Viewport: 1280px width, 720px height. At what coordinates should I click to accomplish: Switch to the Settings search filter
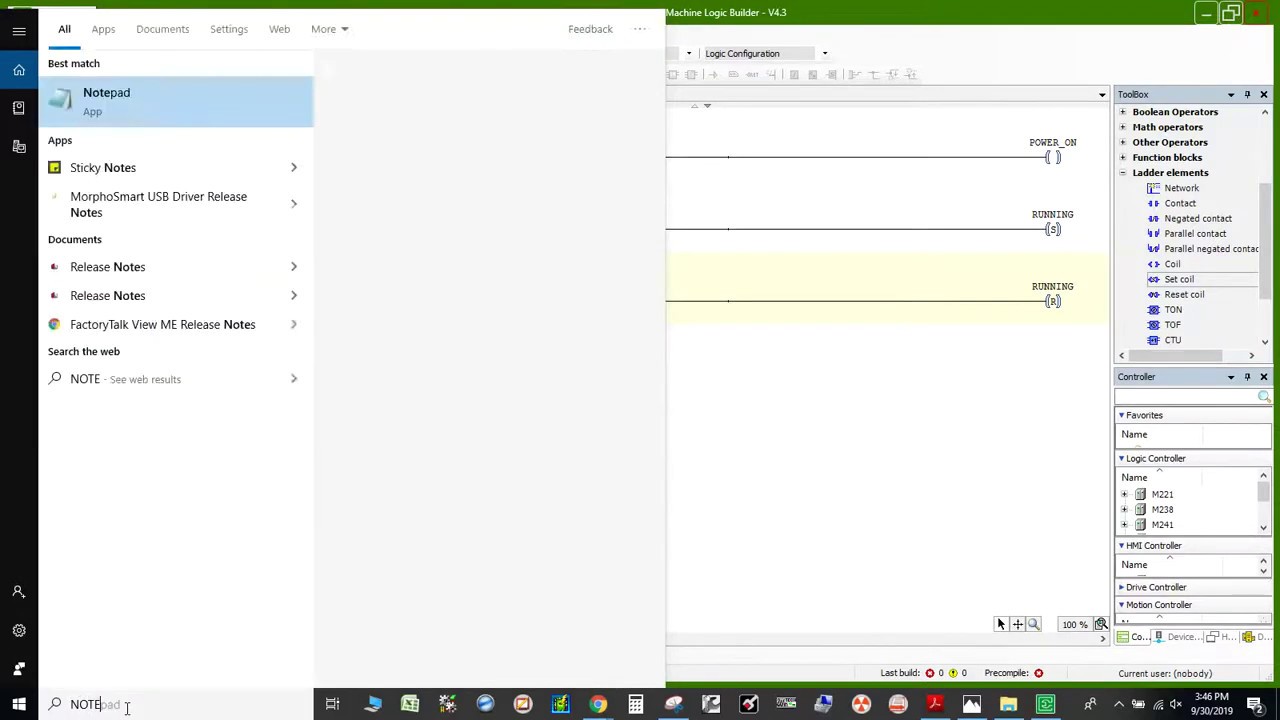tap(229, 29)
